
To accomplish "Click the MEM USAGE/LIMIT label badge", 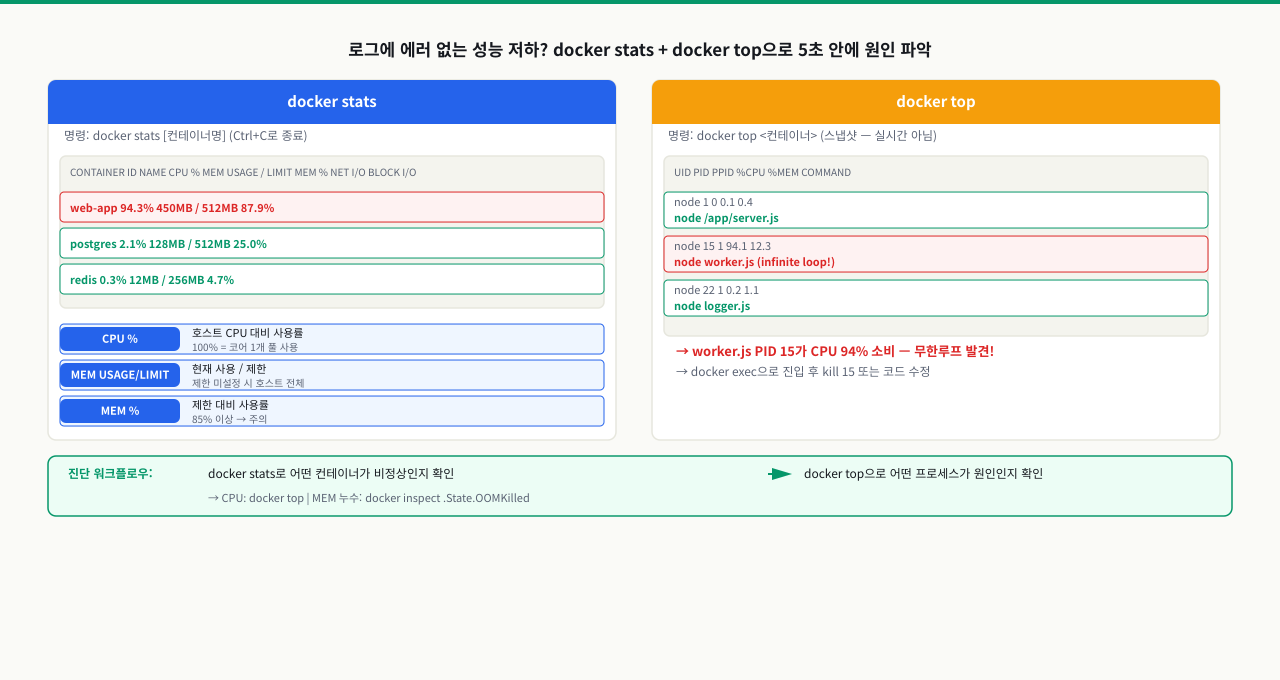I will (x=120, y=375).
